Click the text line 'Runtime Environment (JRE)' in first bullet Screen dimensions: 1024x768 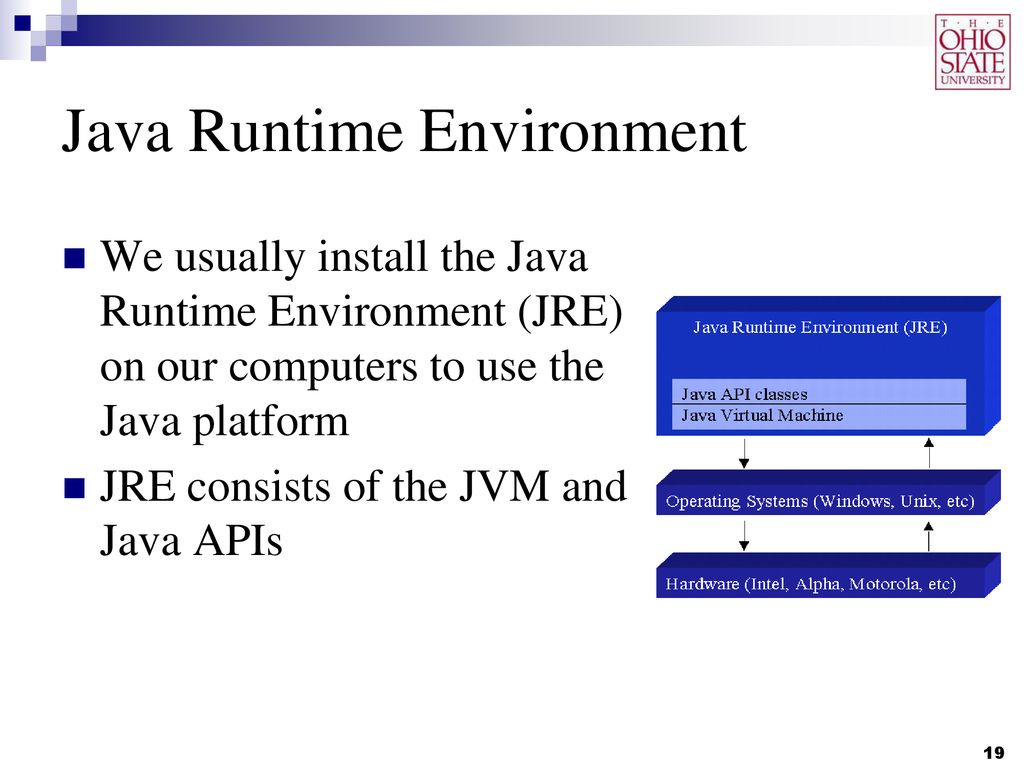361,312
